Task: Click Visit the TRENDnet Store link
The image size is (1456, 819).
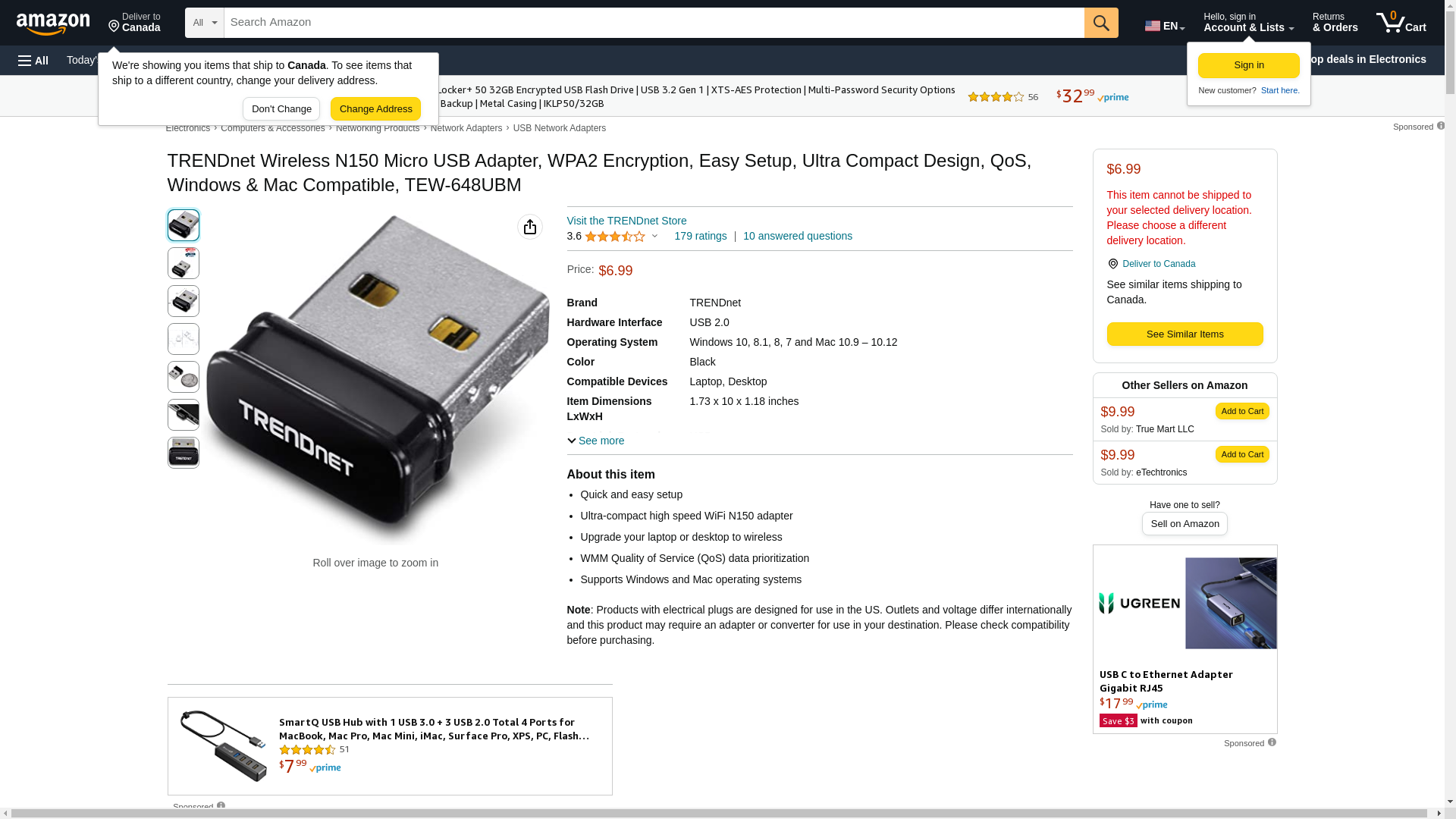Action: [x=626, y=221]
